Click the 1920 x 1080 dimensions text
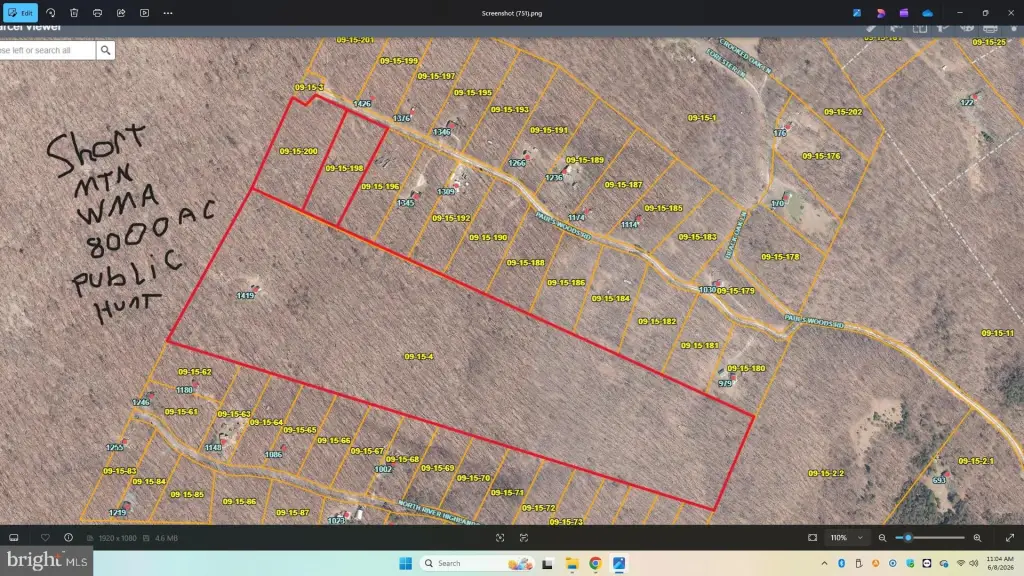Viewport: 1024px width, 576px height. point(117,538)
